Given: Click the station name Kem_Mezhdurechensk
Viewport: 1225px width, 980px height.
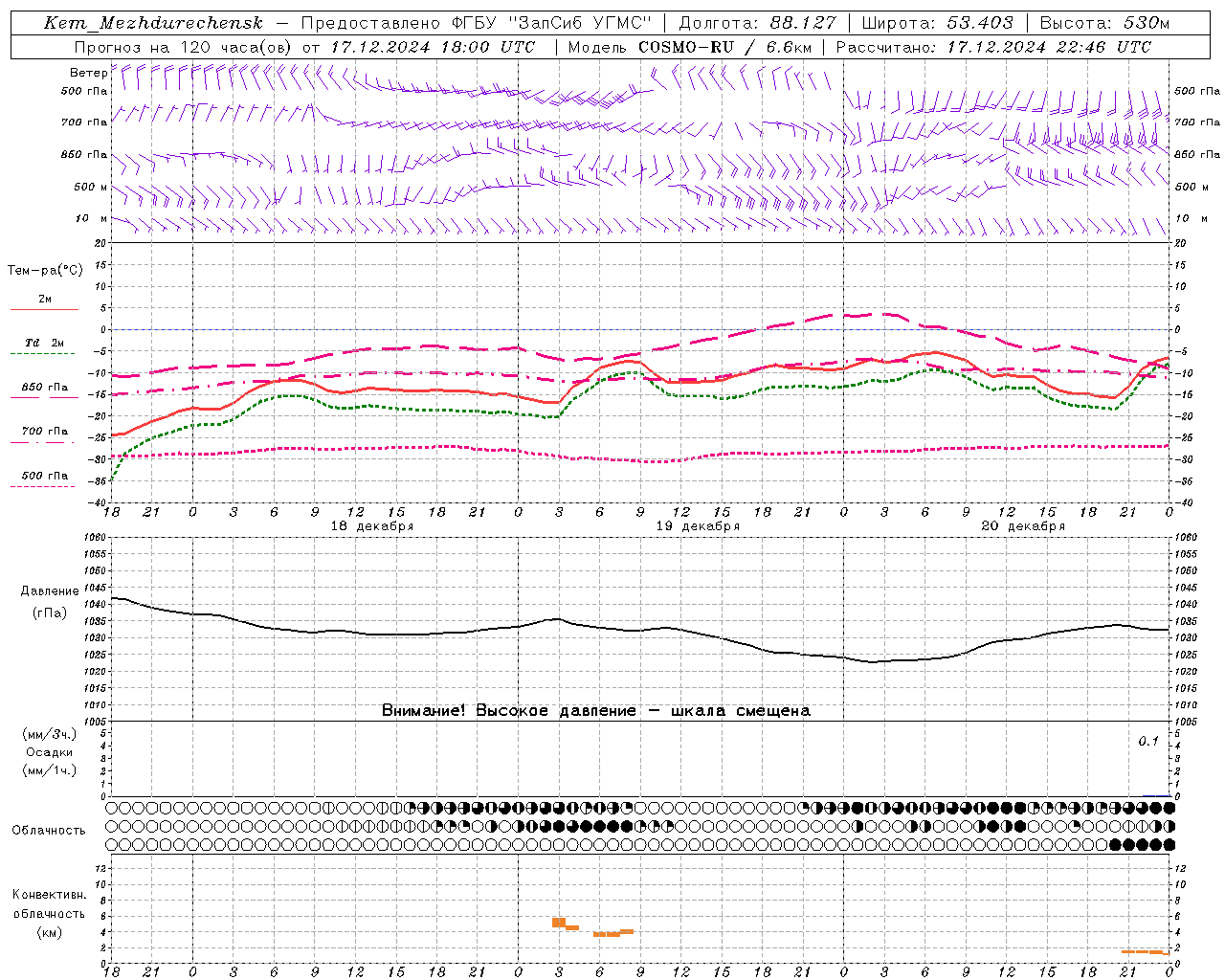Looking at the screenshot, I should point(153,23).
